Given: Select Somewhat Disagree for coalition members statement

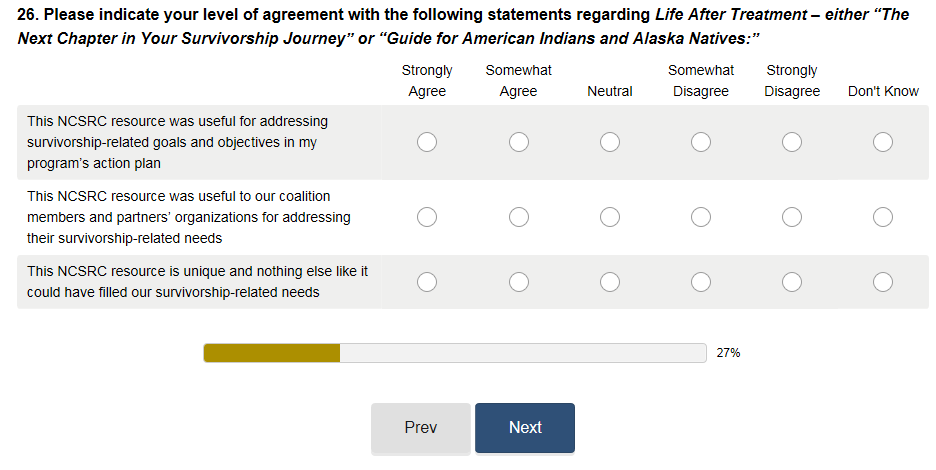Looking at the screenshot, I should pyautogui.click(x=701, y=217).
